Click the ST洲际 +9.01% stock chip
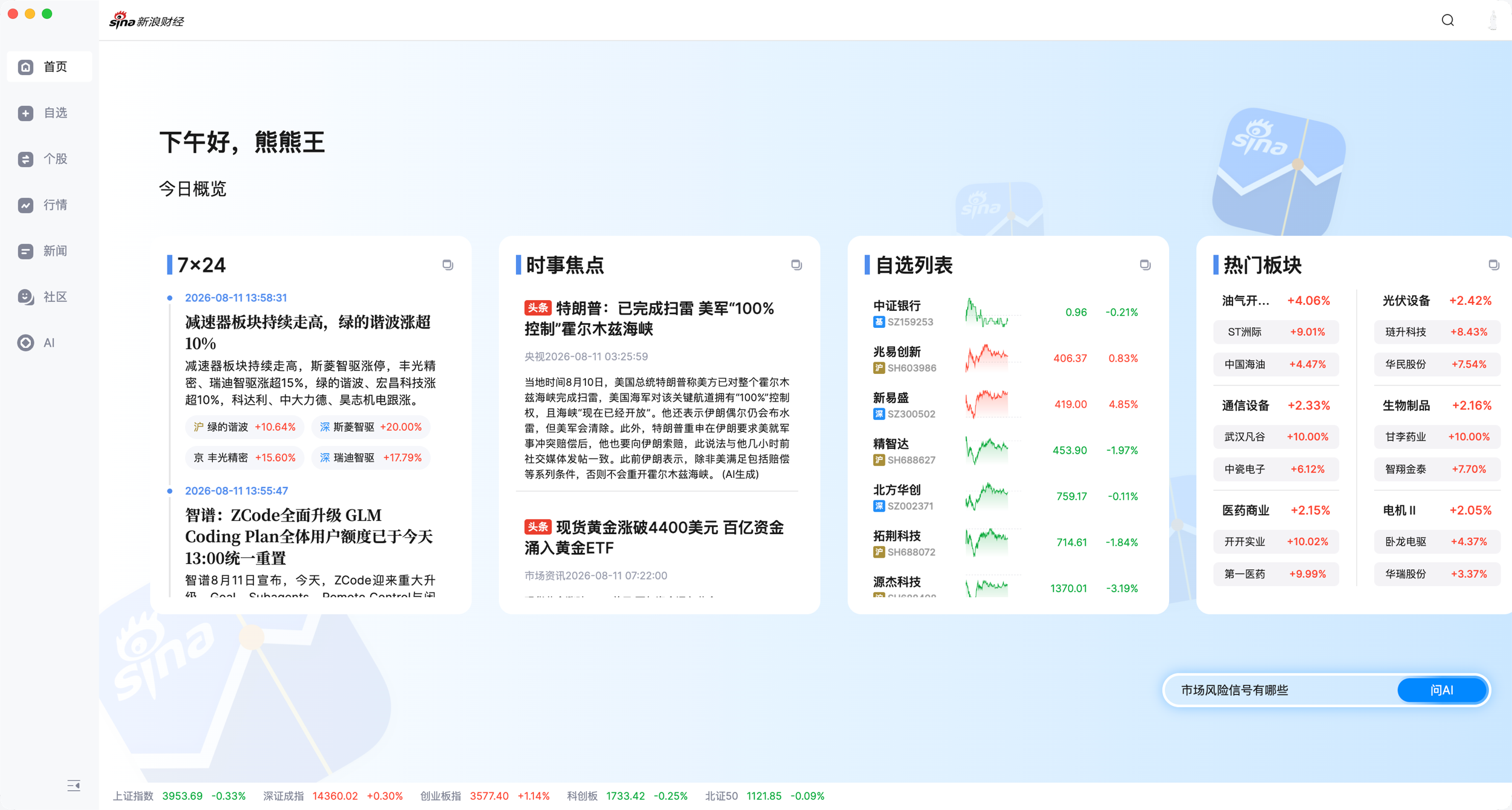Image resolution: width=1512 pixels, height=810 pixels. (x=1276, y=332)
